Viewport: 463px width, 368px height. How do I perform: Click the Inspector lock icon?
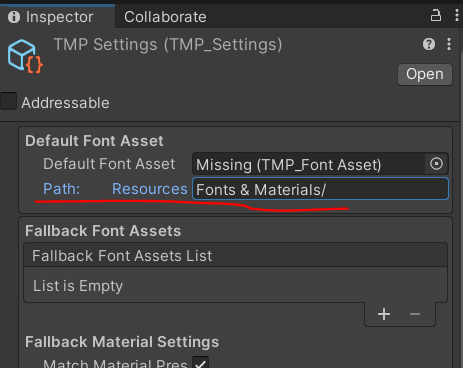(436, 16)
